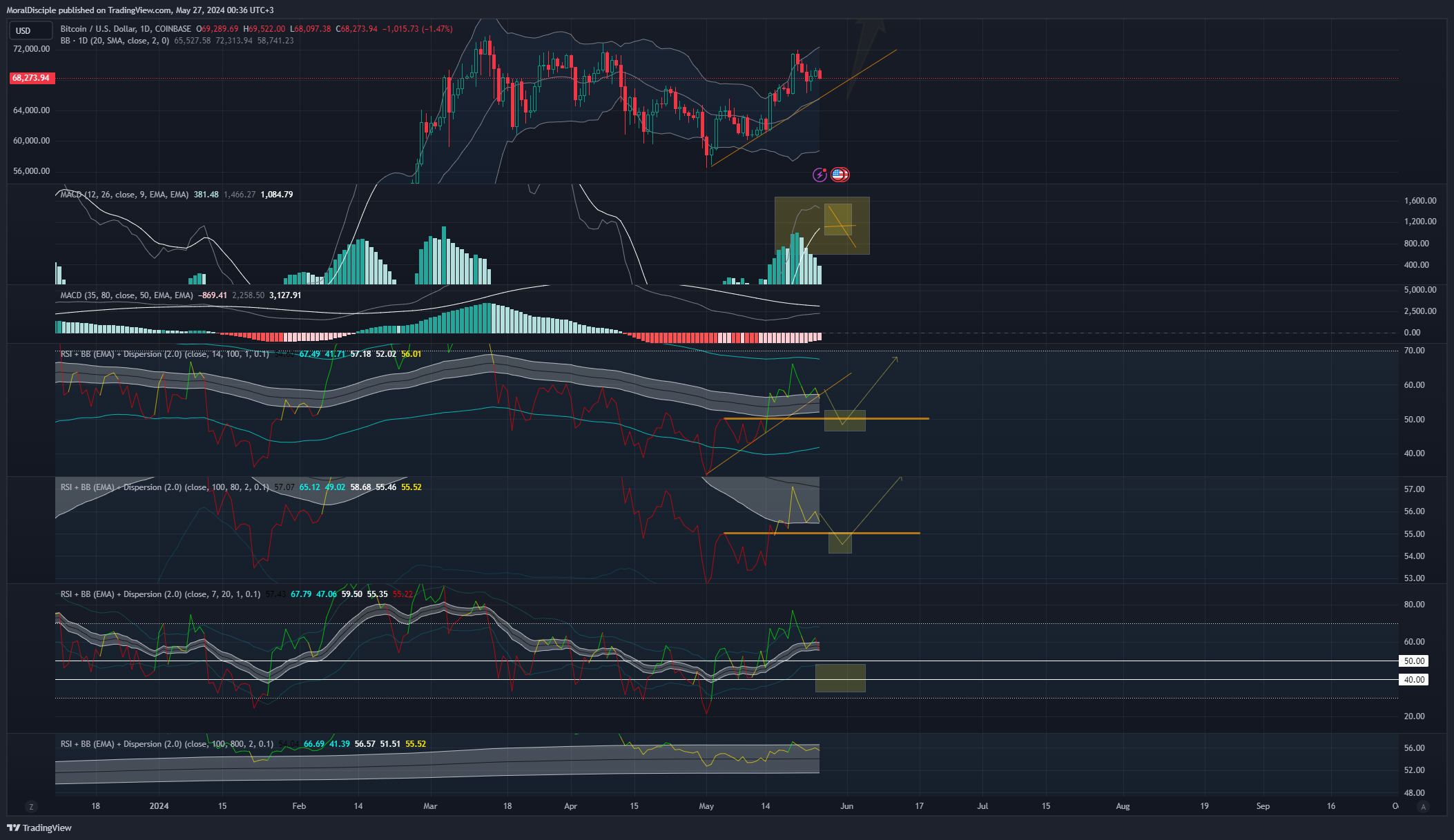The width and height of the screenshot is (1454, 840).
Task: Click the Sep label on time axis
Action: tap(1263, 806)
